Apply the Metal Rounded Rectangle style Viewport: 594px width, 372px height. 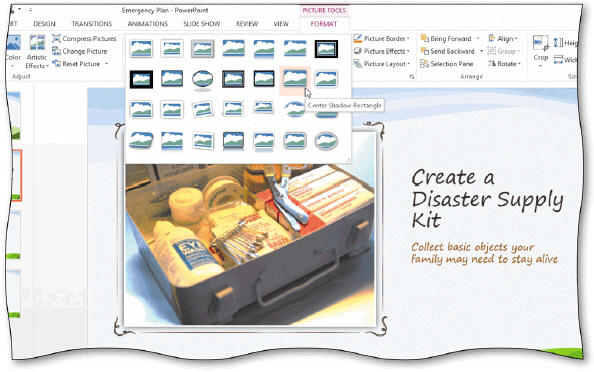(x=295, y=140)
